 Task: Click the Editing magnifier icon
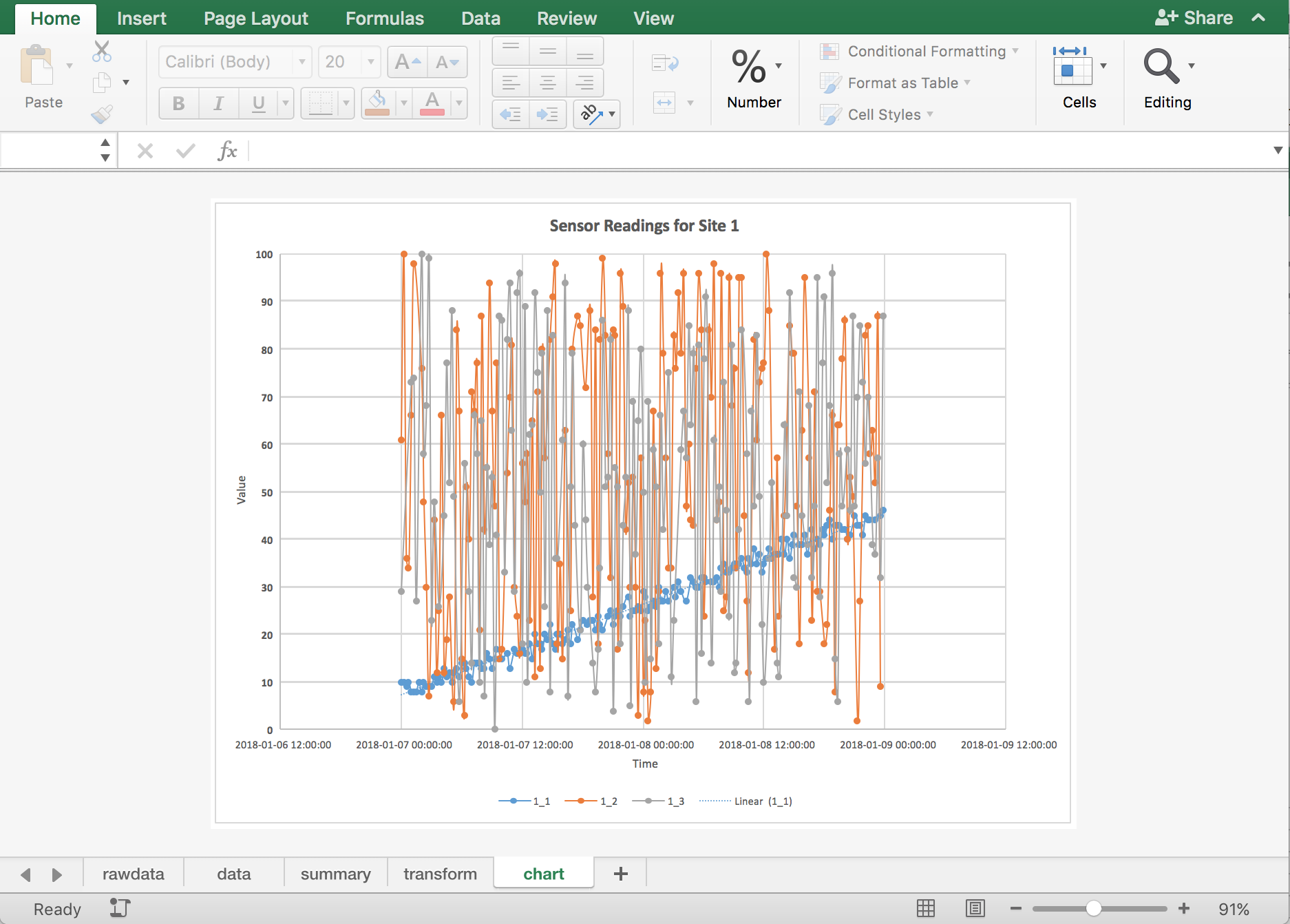pyautogui.click(x=1162, y=66)
